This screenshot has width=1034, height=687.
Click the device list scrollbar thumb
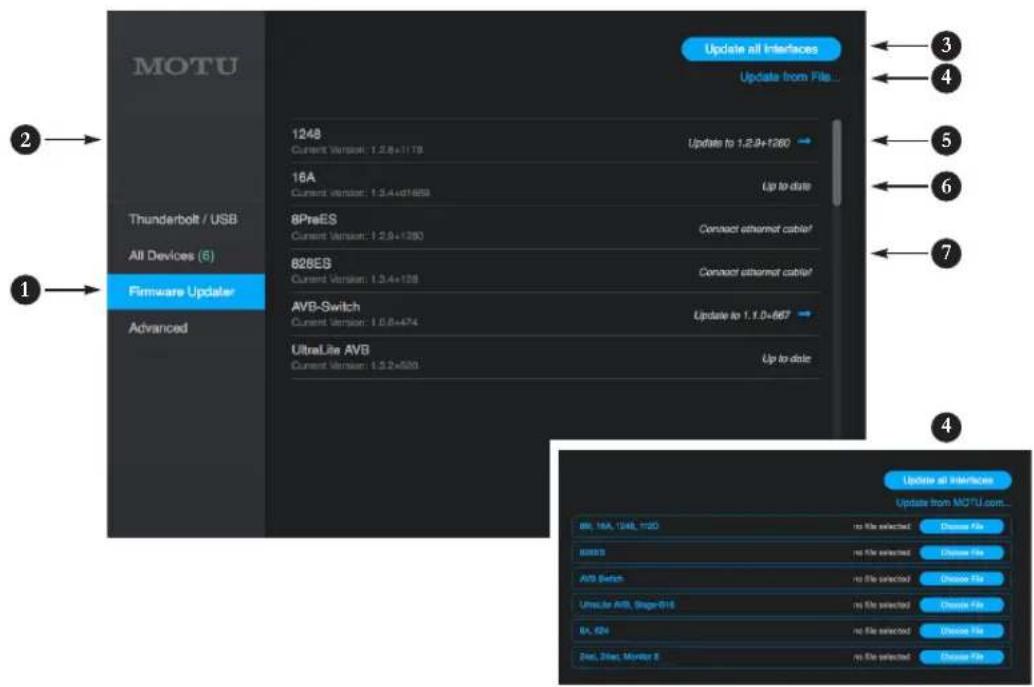coord(837,162)
